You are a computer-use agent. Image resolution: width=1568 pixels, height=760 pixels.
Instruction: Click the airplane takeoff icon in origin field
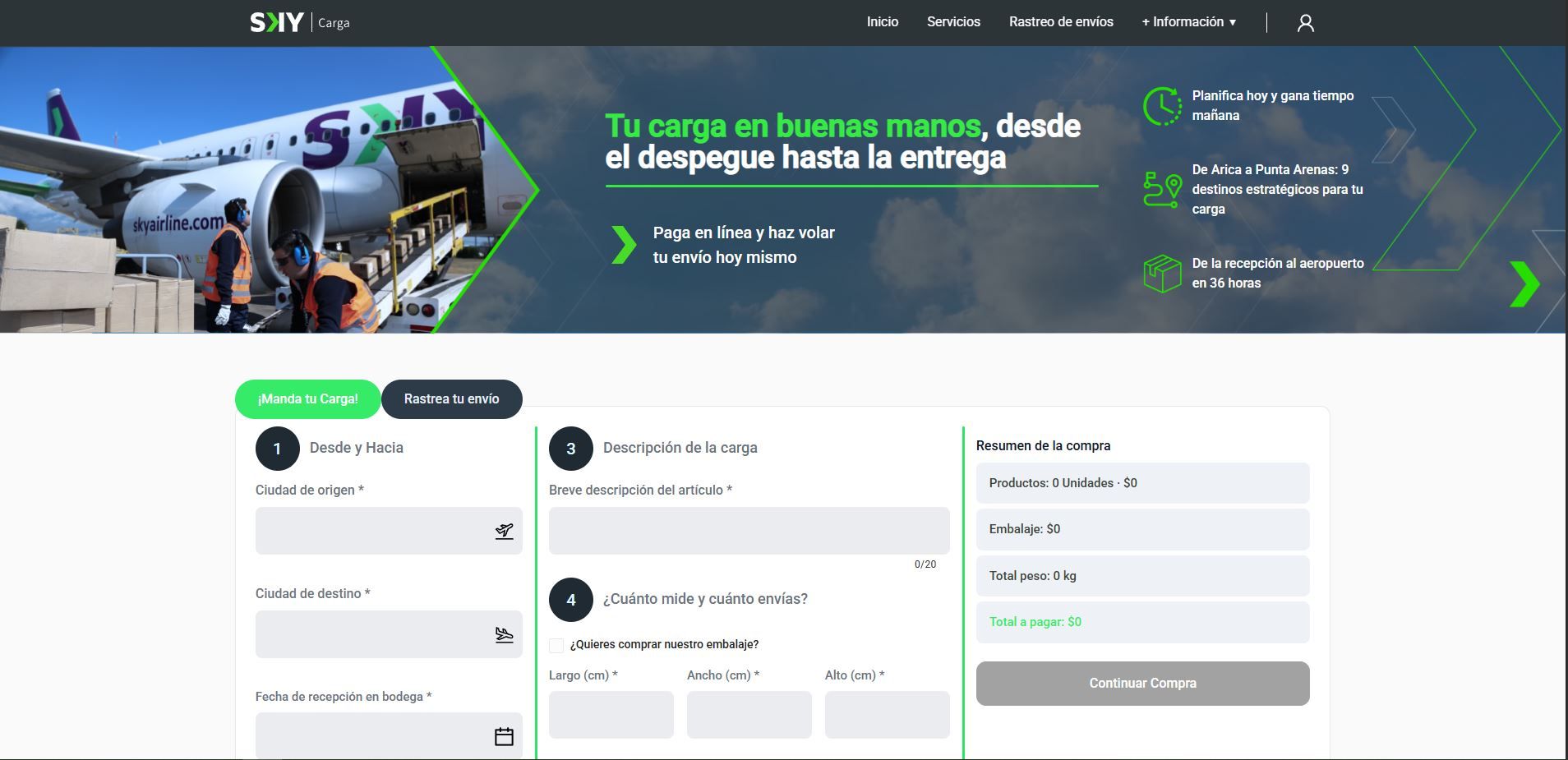coord(505,530)
